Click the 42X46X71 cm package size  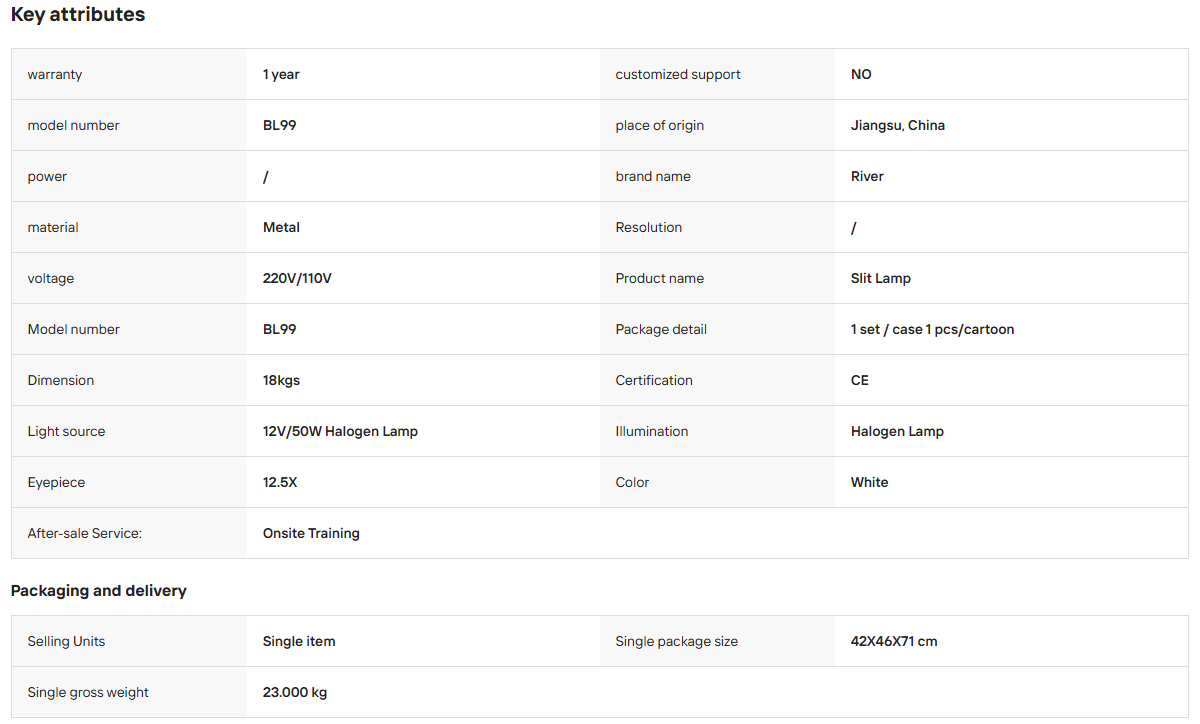(x=894, y=642)
